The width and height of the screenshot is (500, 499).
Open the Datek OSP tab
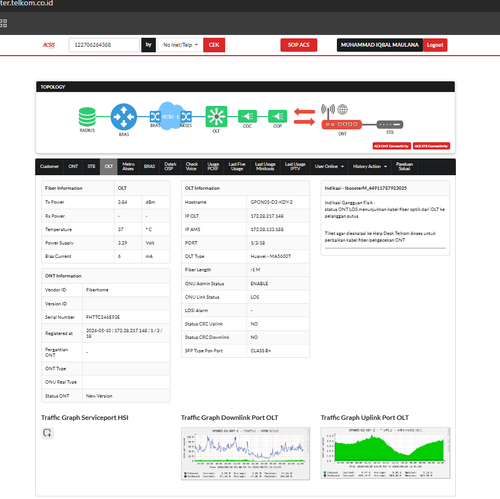tap(170, 166)
